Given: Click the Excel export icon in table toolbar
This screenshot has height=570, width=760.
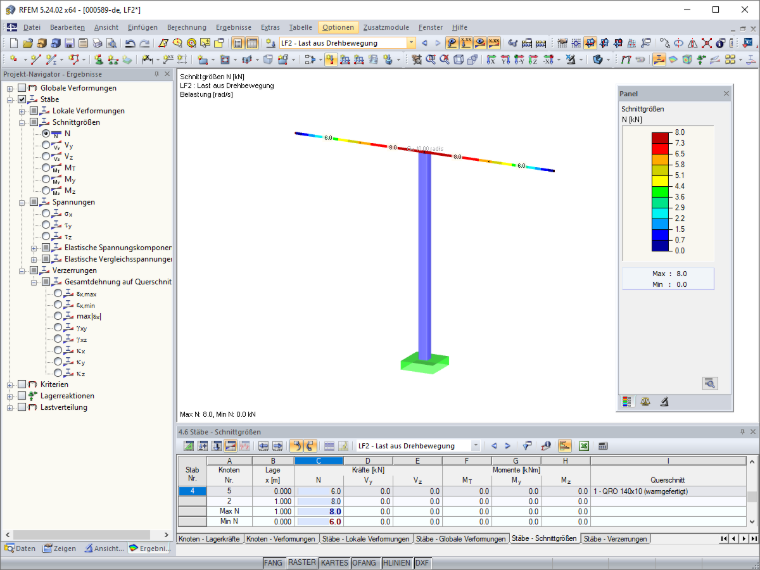Looking at the screenshot, I should pyautogui.click(x=584, y=446).
